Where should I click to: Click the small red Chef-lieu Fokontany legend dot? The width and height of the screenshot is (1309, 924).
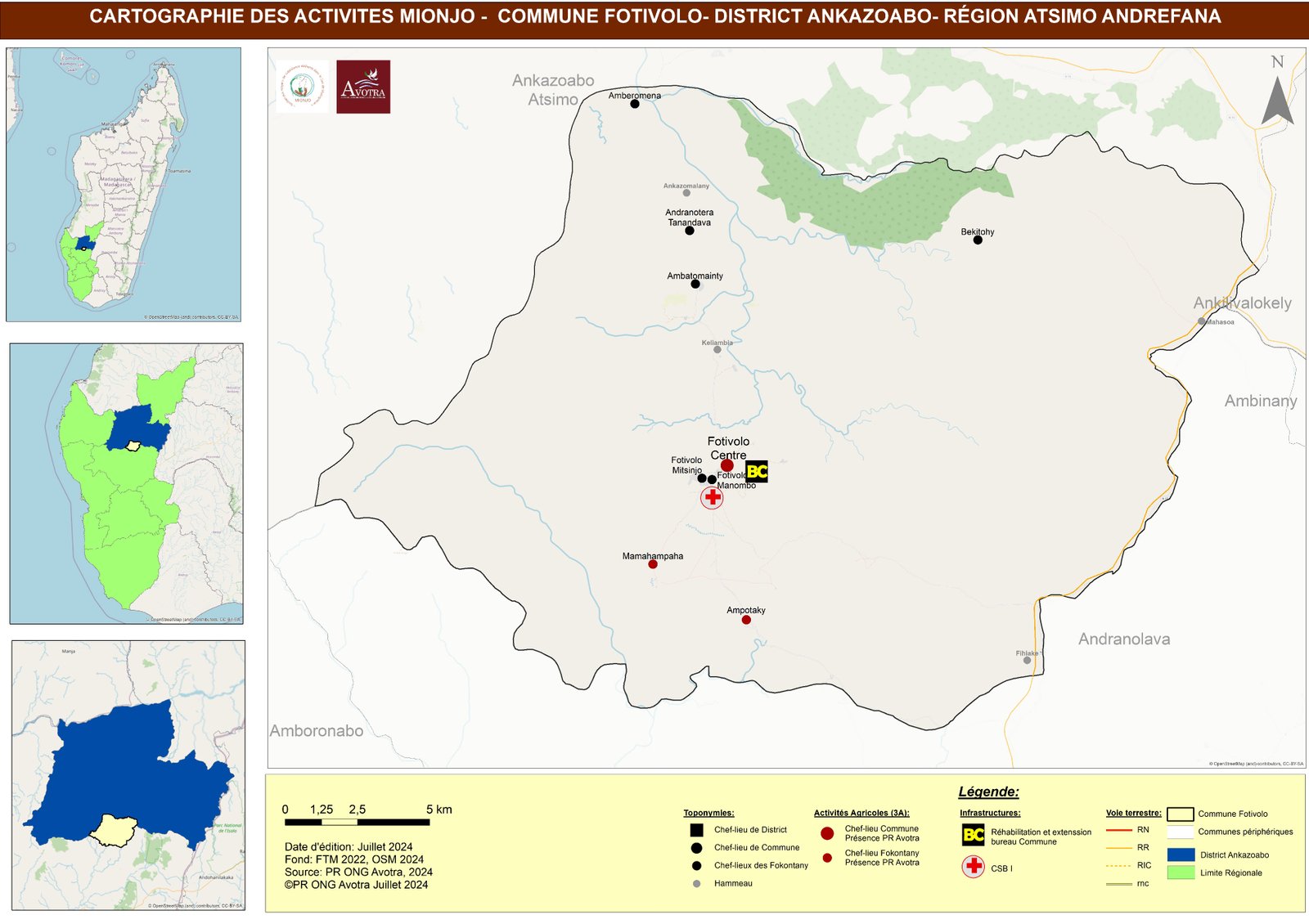[x=827, y=858]
